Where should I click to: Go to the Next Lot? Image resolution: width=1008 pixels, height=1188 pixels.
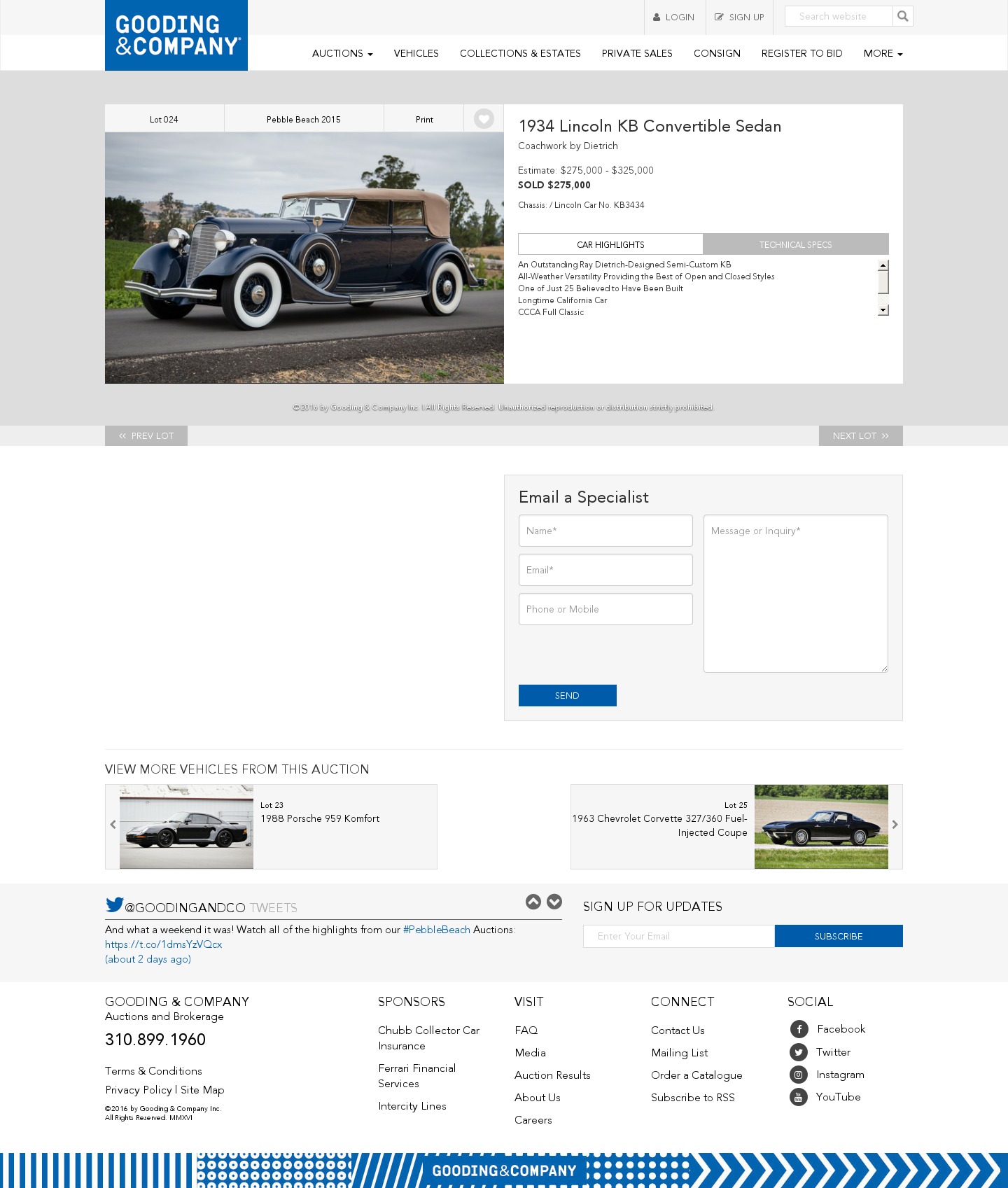click(x=861, y=435)
